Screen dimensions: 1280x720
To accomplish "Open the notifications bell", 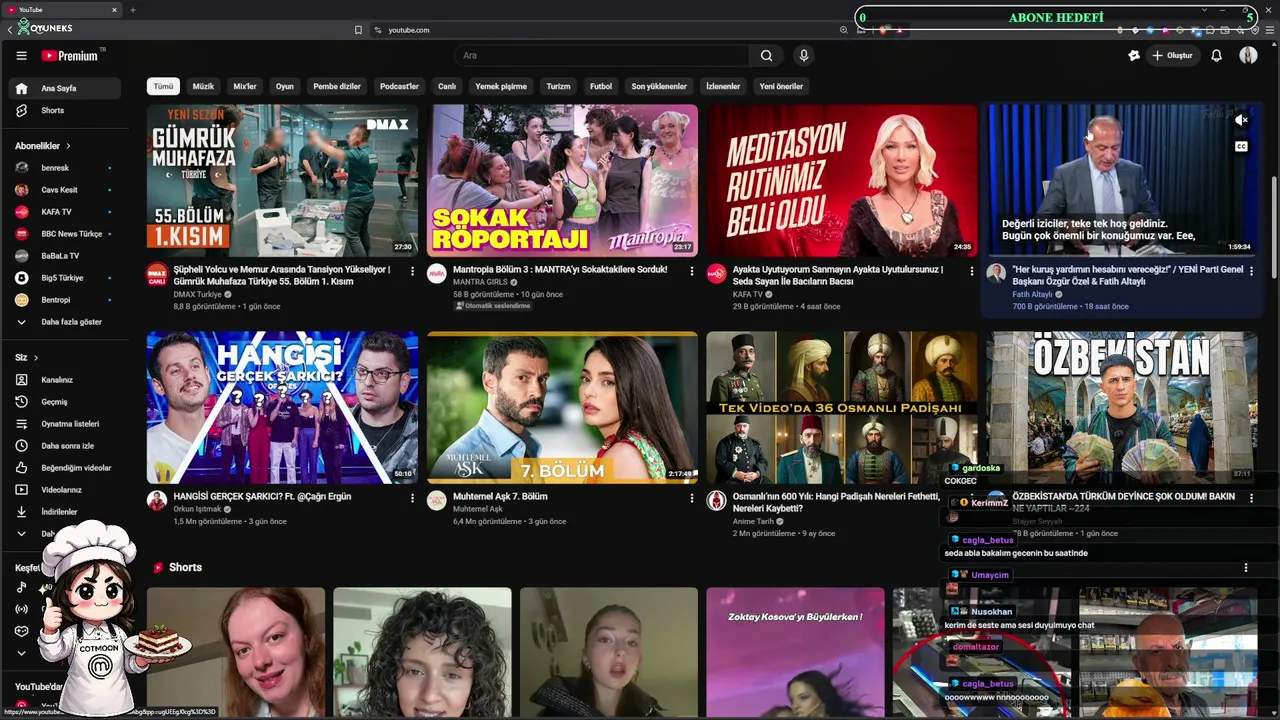I will coord(1216,56).
